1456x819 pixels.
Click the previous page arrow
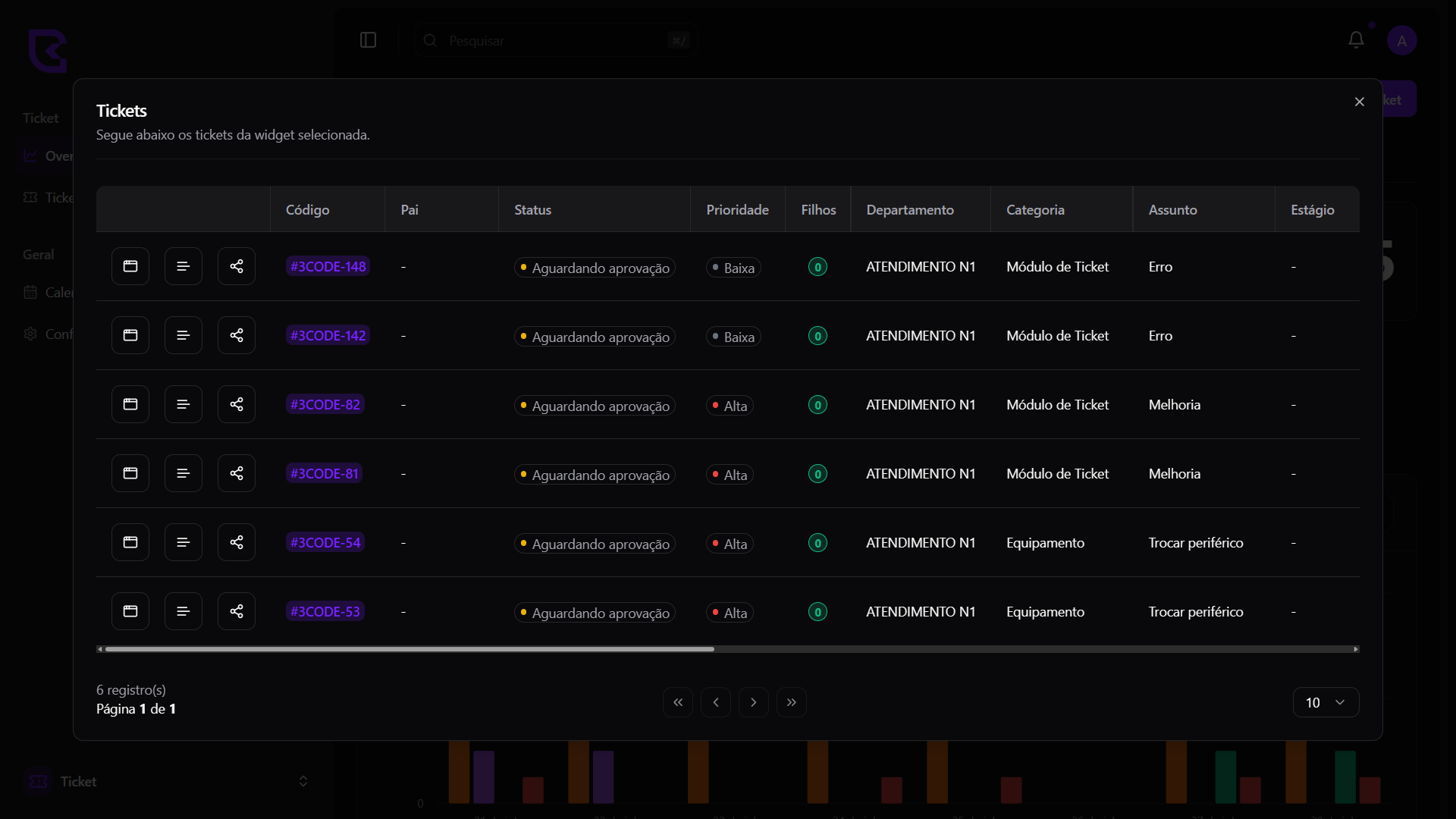point(716,702)
